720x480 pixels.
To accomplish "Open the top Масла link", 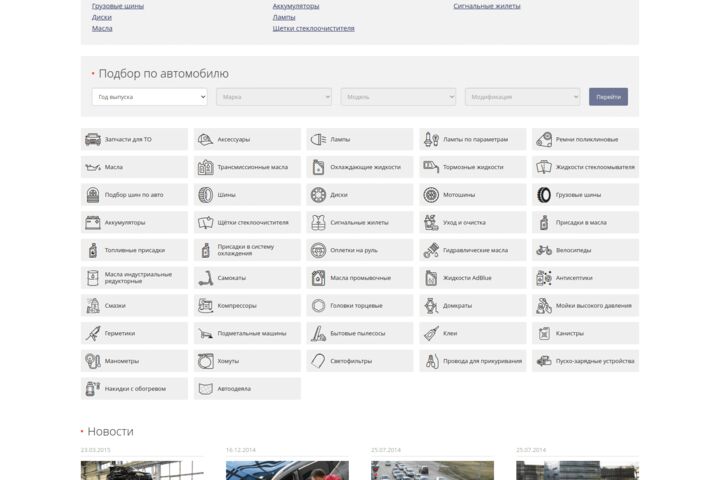I will (102, 28).
